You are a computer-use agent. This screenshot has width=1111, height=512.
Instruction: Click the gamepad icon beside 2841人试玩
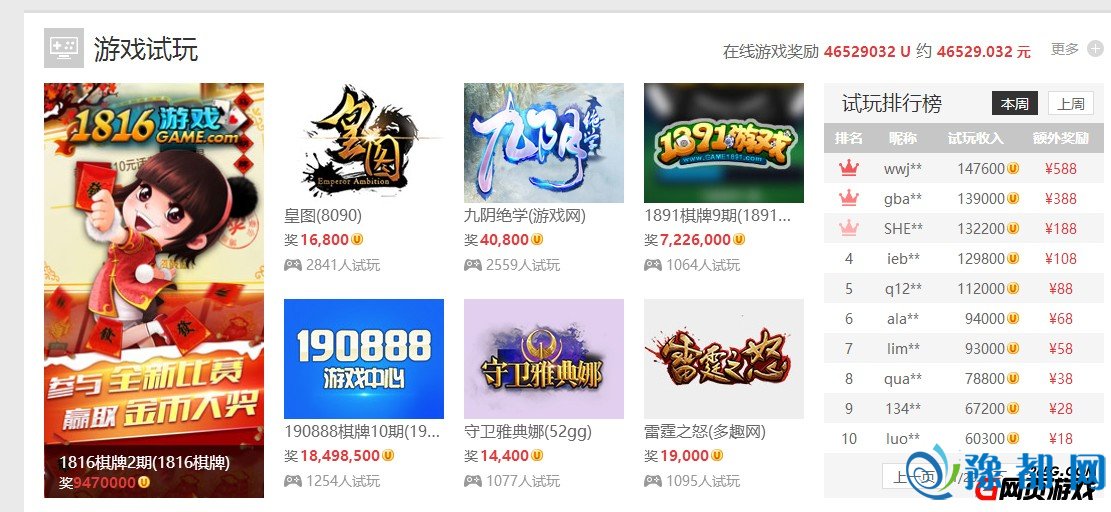tap(293, 265)
